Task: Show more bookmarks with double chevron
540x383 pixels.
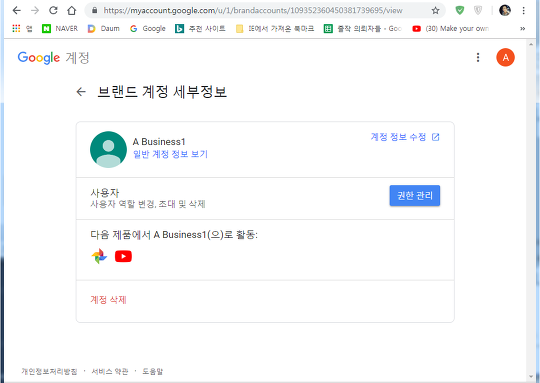Action: (522, 29)
